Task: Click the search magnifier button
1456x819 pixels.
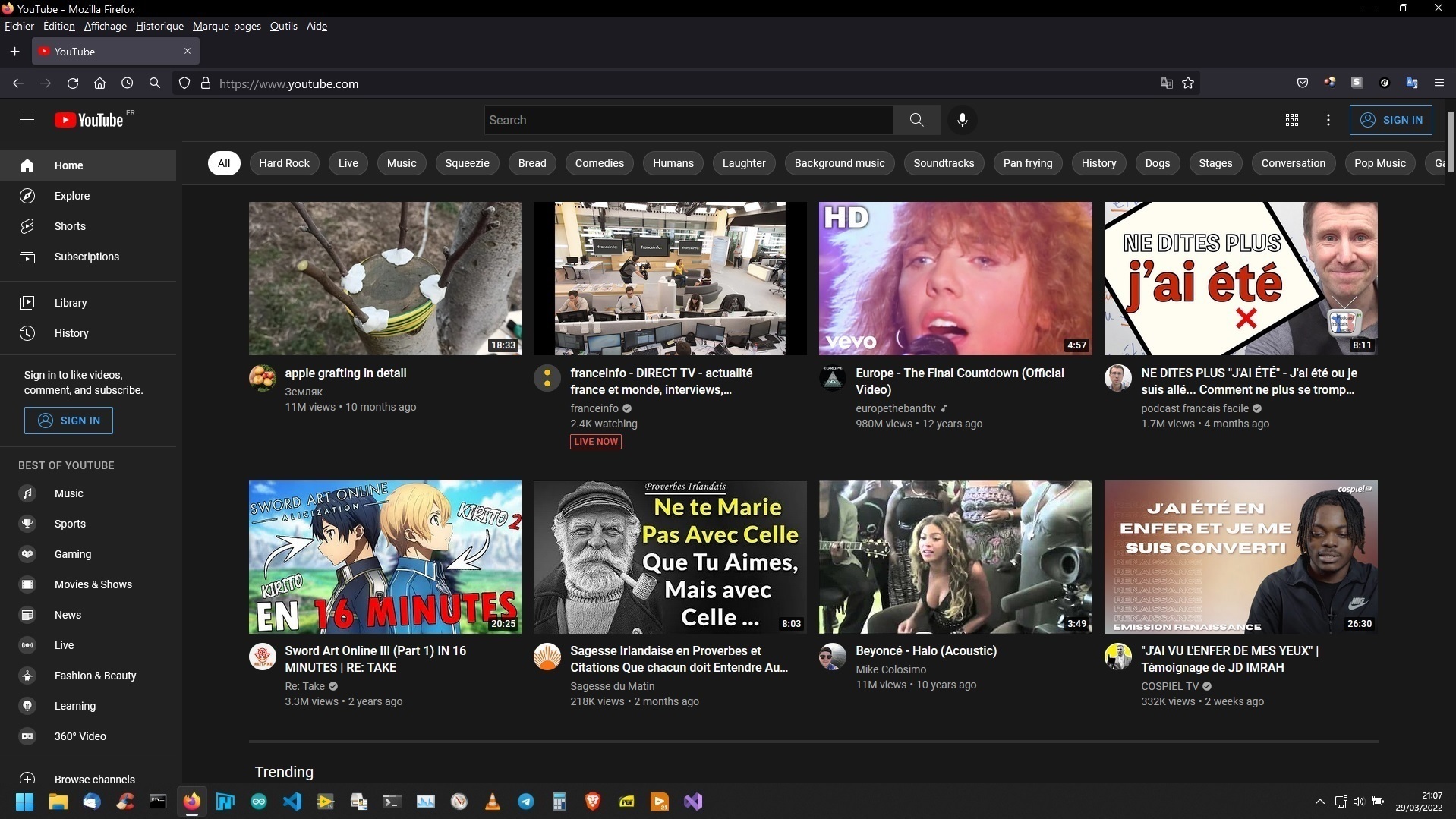Action: 916,120
